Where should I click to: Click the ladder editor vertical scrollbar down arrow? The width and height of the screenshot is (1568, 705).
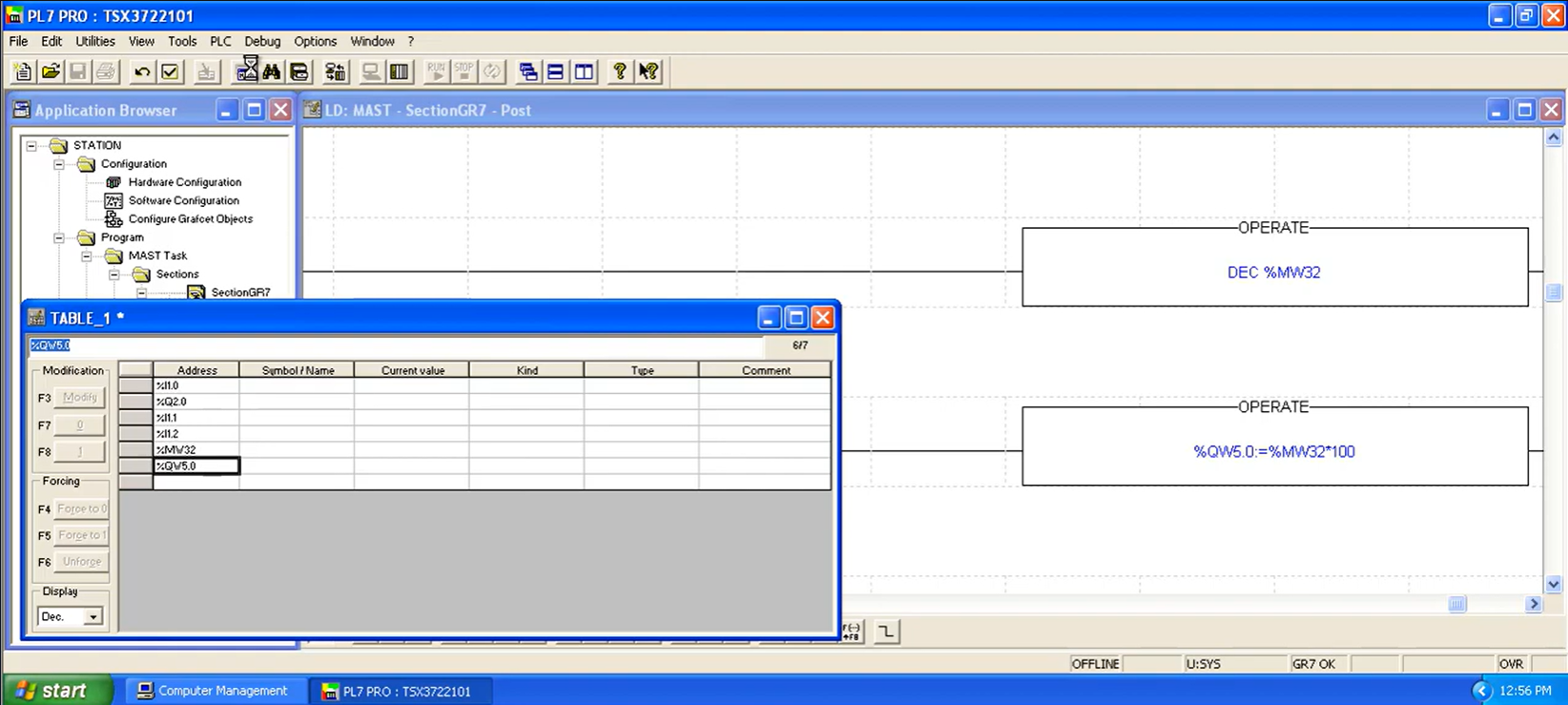click(x=1553, y=584)
